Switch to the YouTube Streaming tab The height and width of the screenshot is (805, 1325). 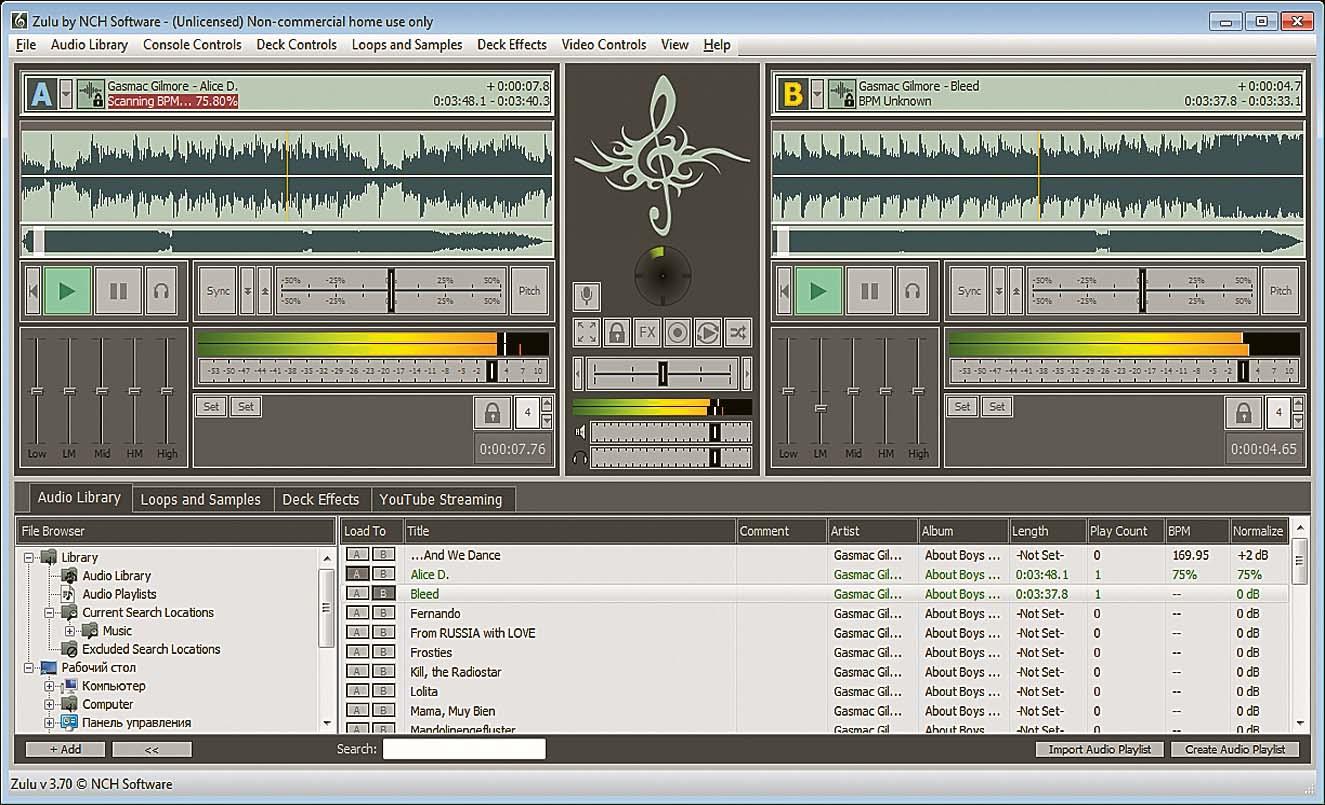point(440,499)
